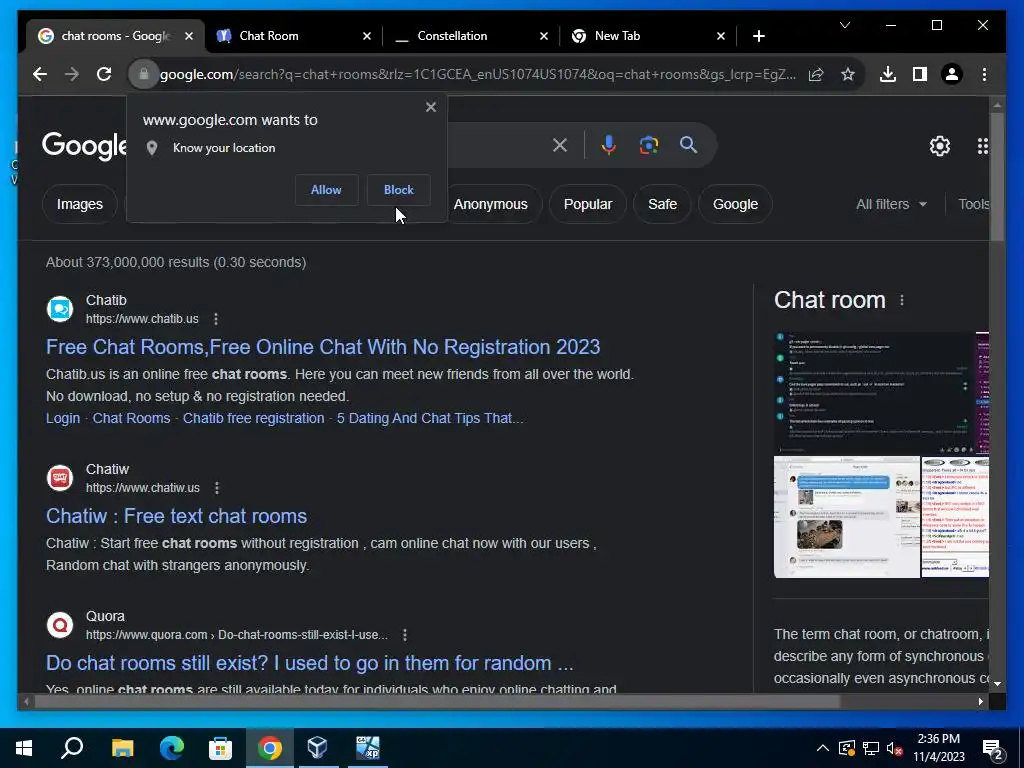Clear the Google search box with X
Image resolution: width=1024 pixels, height=768 pixels.
coord(560,145)
